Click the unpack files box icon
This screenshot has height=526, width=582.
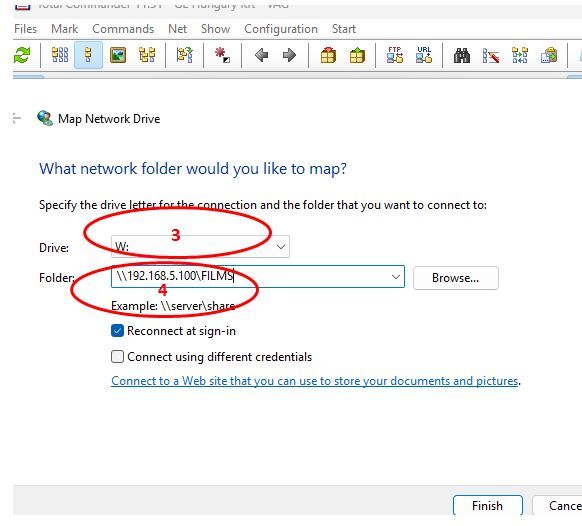pyautogui.click(x=357, y=55)
